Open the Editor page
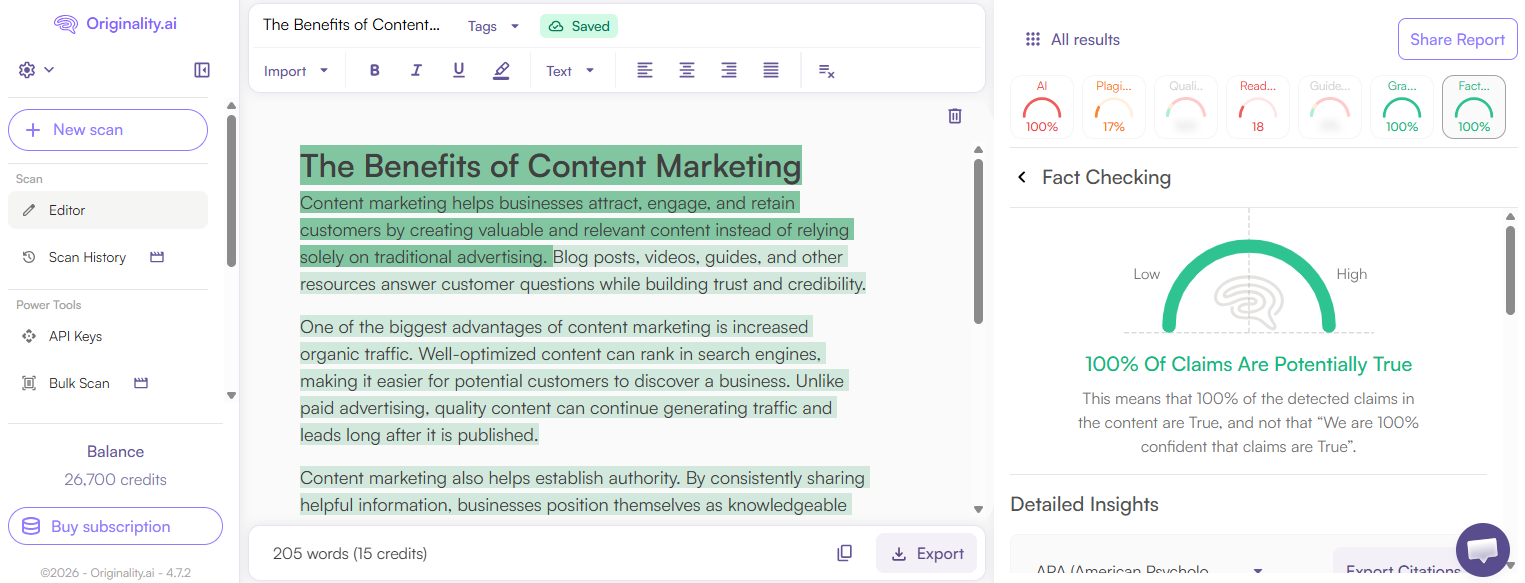This screenshot has height=583, width=1525. pos(108,210)
